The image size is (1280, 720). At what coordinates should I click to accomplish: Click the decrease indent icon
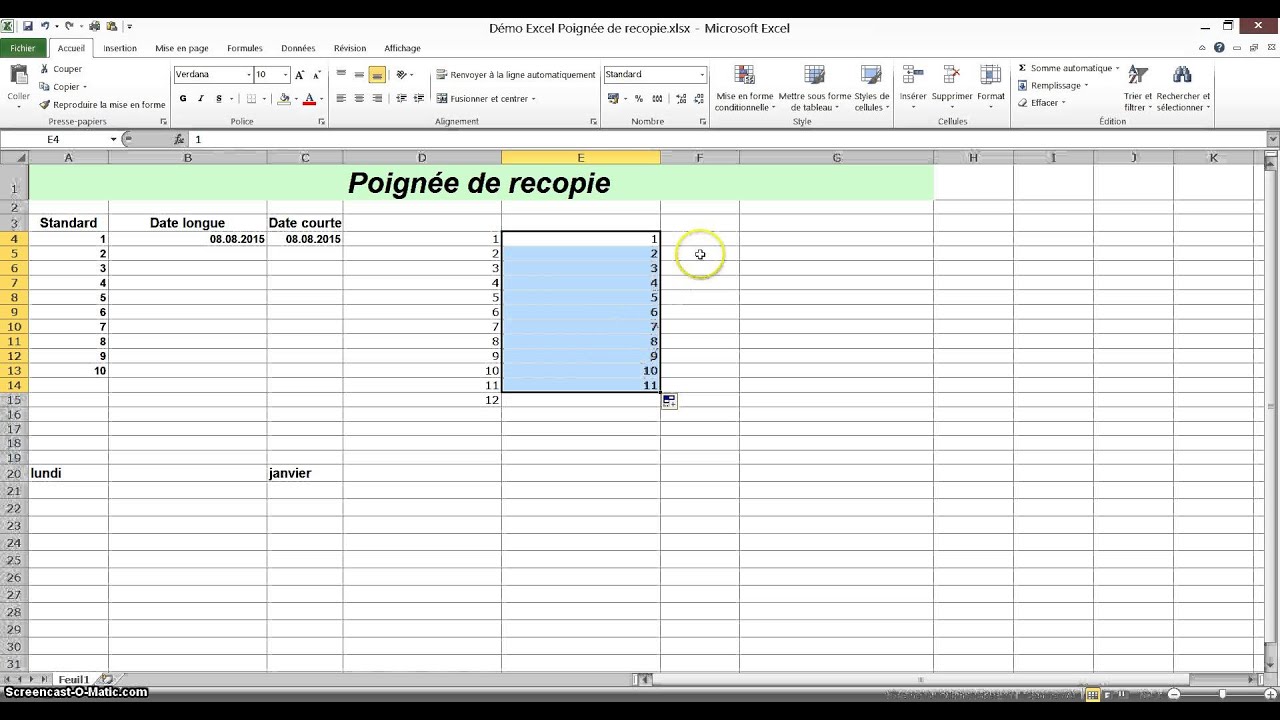click(x=402, y=98)
